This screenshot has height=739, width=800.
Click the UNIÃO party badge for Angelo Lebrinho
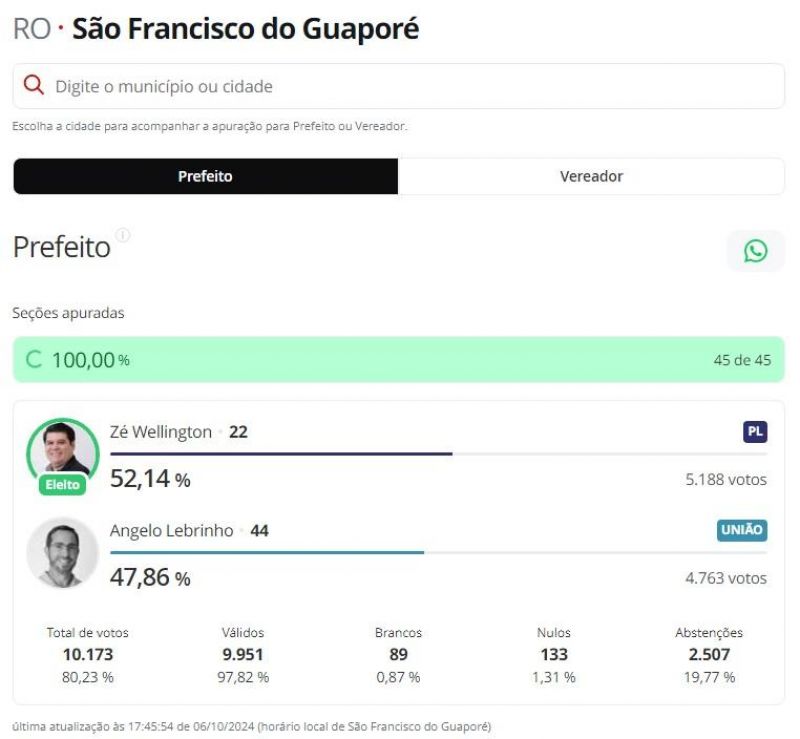(744, 530)
